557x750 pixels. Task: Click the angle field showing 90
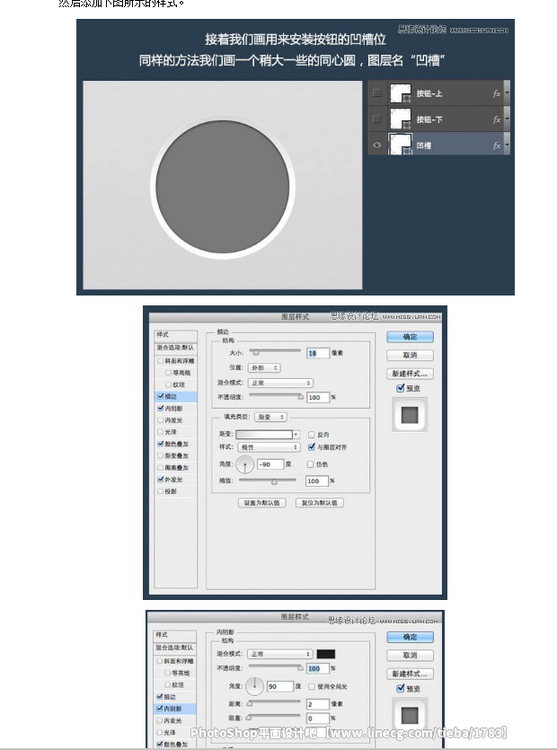coord(280,686)
